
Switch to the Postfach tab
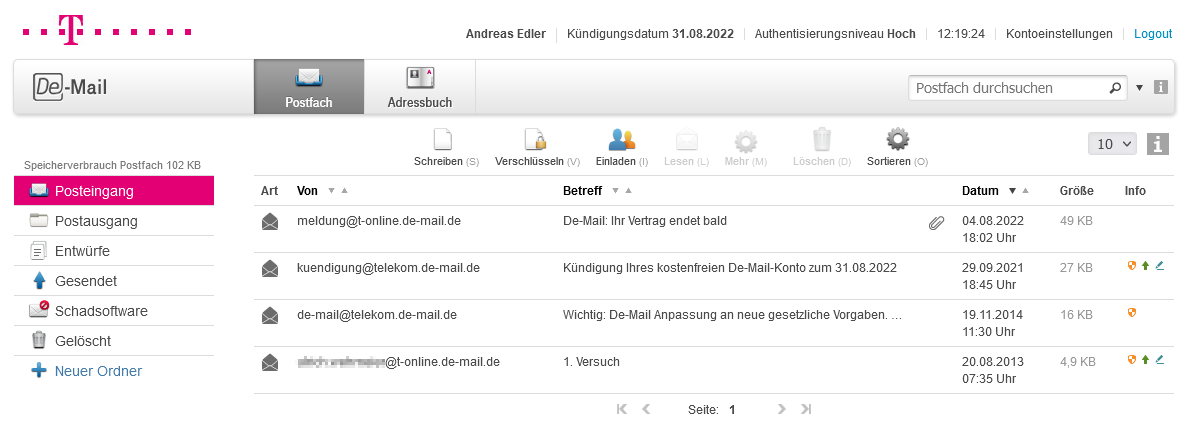click(309, 87)
